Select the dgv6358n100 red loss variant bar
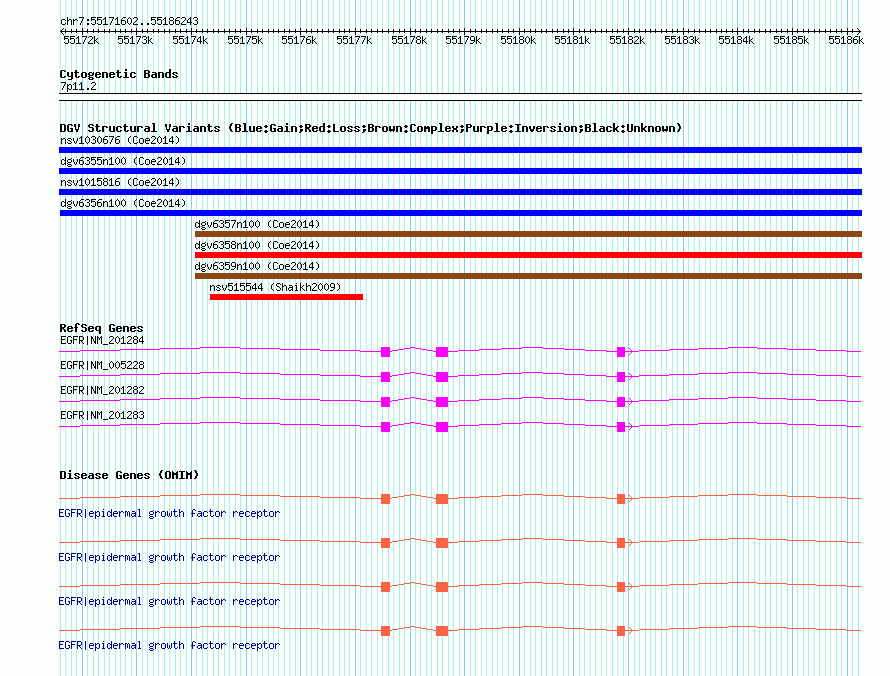Image resolution: width=890 pixels, height=676 pixels. [x=528, y=255]
